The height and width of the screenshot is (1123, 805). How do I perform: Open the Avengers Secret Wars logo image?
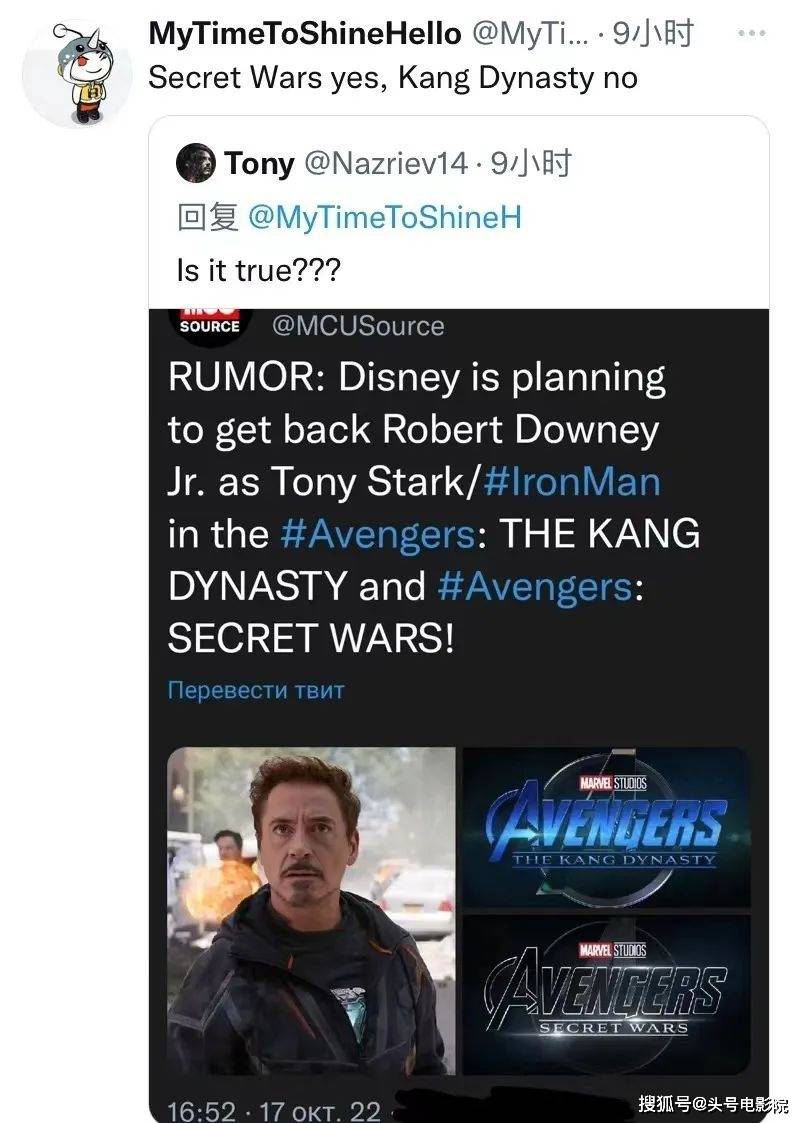[x=607, y=995]
